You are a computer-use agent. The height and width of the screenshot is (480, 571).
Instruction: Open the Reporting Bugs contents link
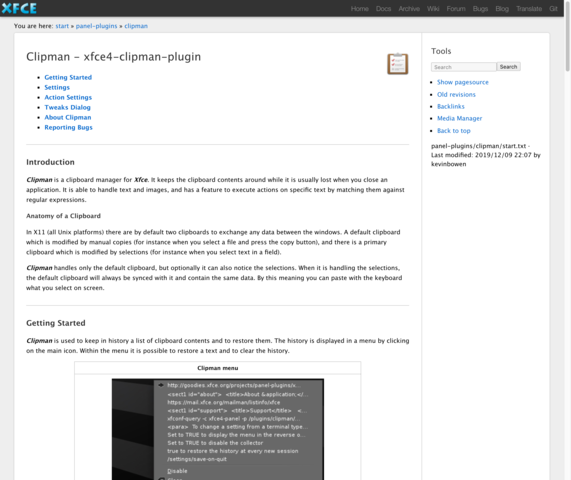(68, 127)
